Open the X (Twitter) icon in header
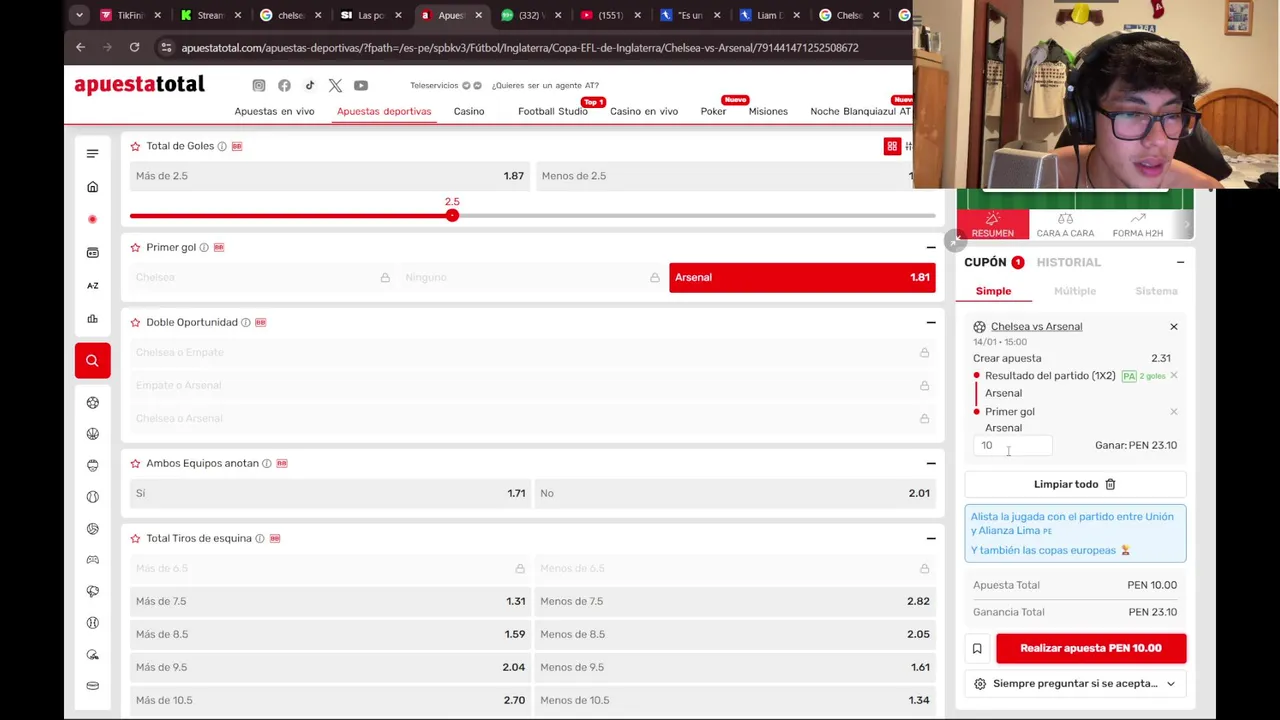Screen dimensions: 1280x720 [x=335, y=86]
